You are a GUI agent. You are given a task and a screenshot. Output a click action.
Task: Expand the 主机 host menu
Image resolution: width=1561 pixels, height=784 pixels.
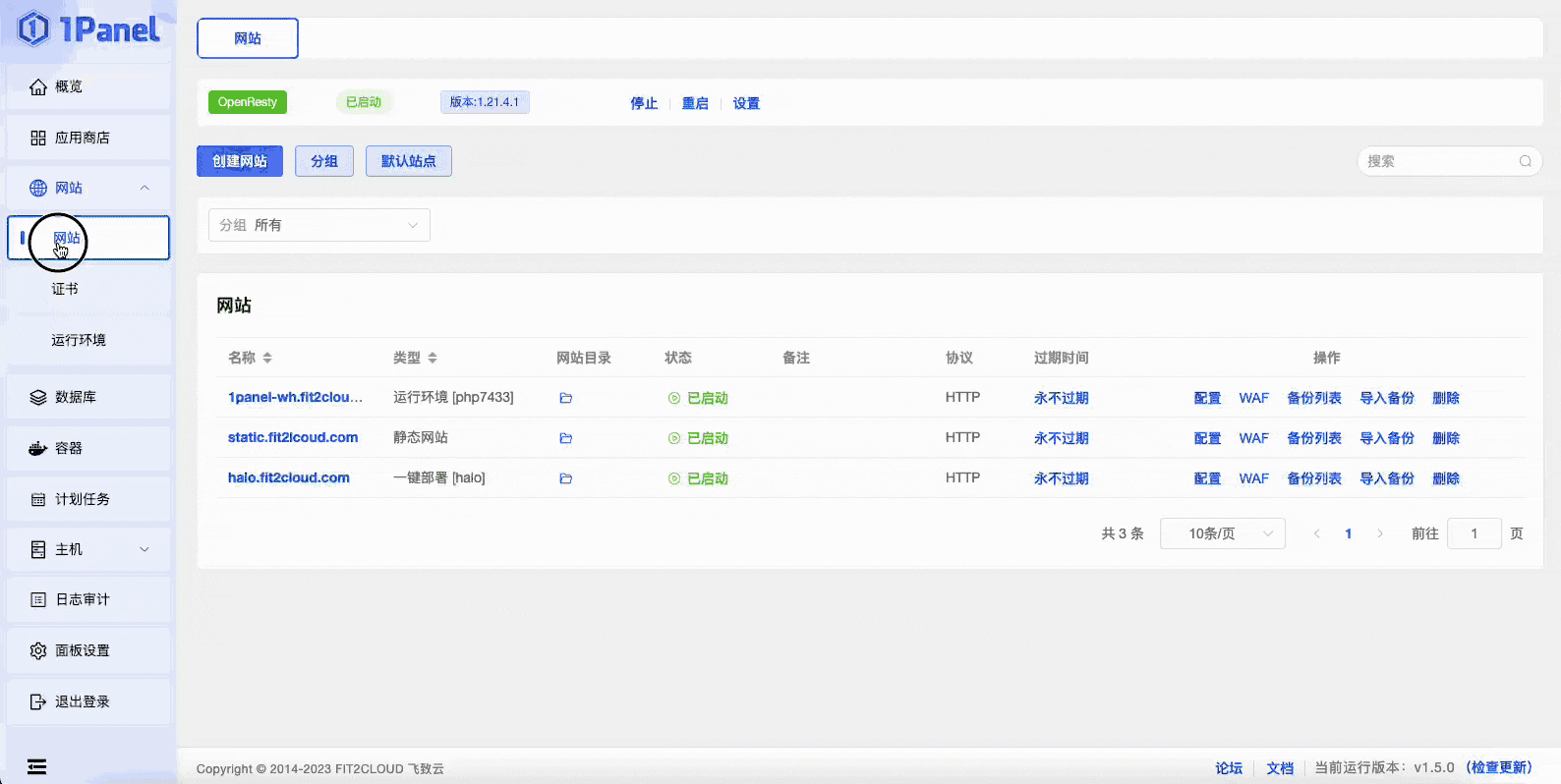[88, 549]
